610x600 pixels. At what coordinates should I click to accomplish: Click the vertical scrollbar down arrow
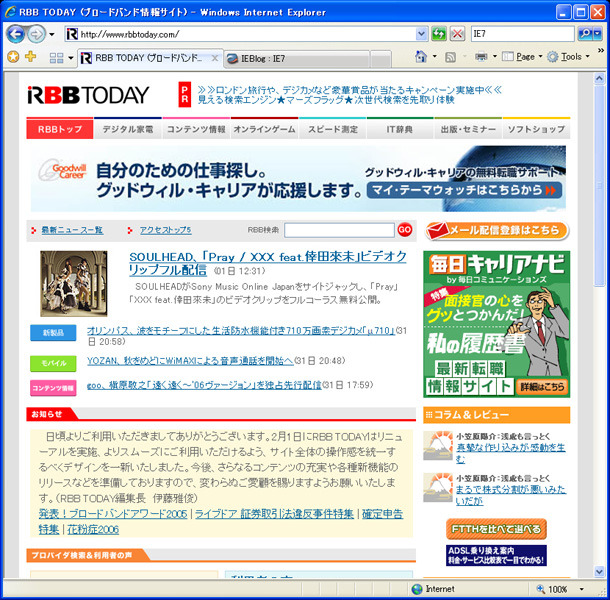tap(599, 571)
